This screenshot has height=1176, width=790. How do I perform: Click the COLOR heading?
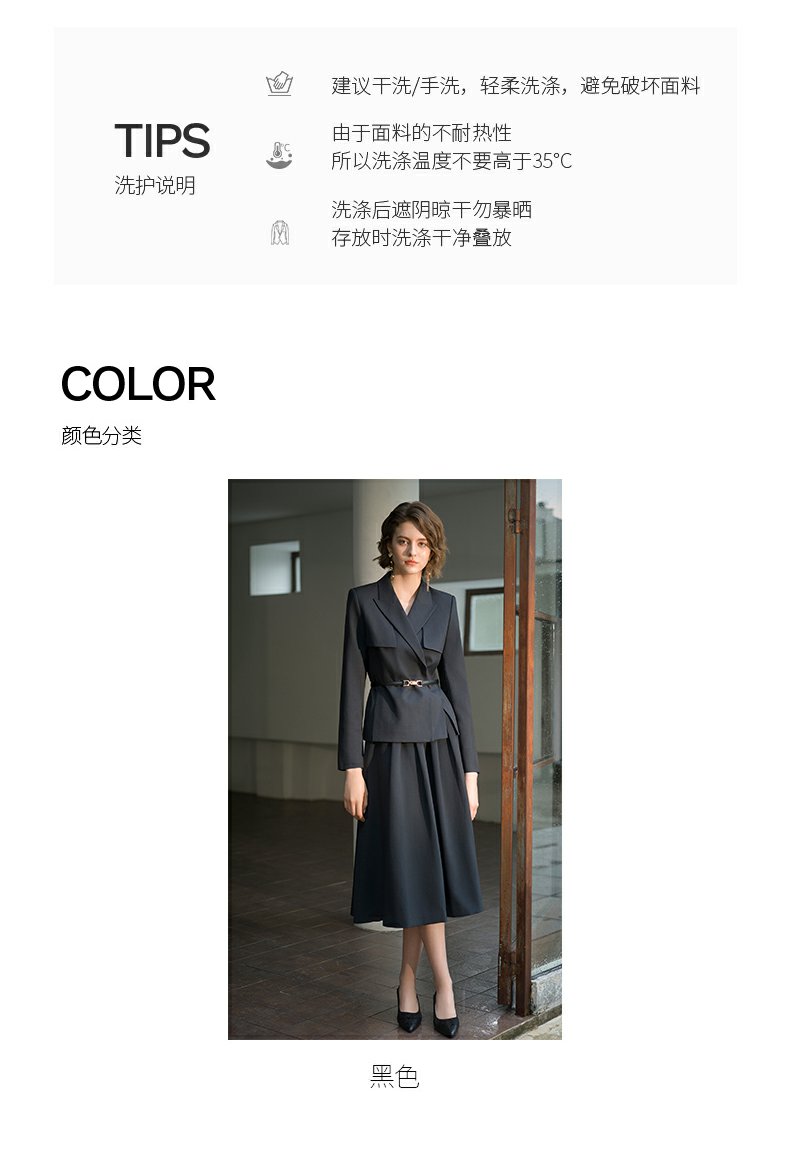pos(138,384)
